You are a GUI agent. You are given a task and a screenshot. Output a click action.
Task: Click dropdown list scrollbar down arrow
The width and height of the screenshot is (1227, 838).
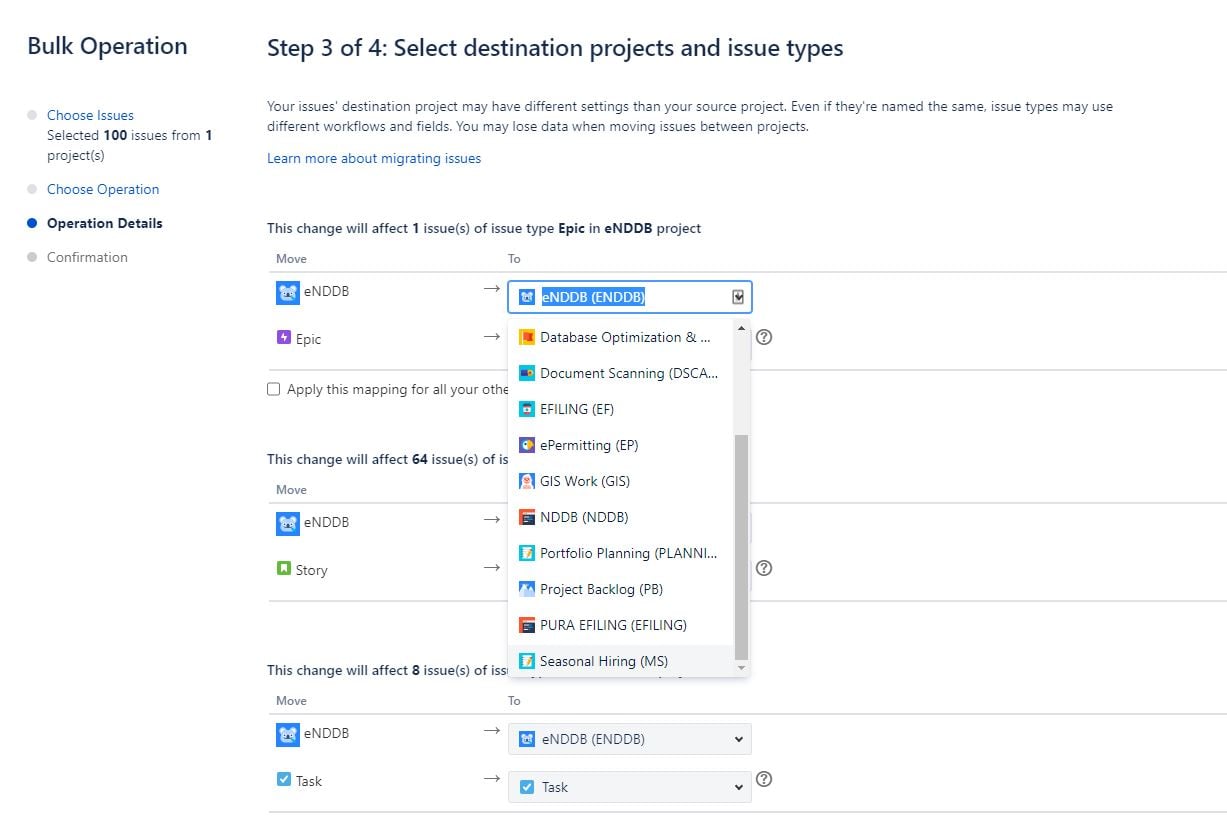tap(741, 667)
